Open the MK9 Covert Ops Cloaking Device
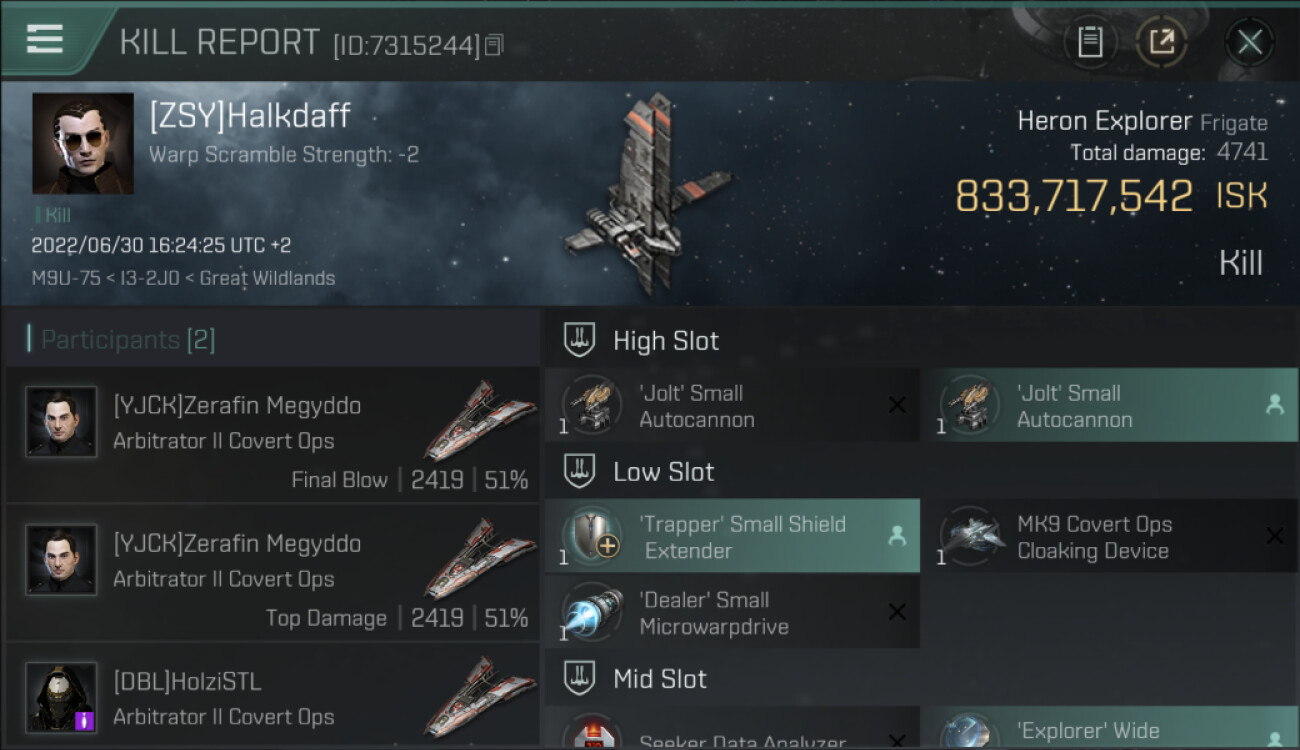This screenshot has height=750, width=1300. click(1110, 537)
